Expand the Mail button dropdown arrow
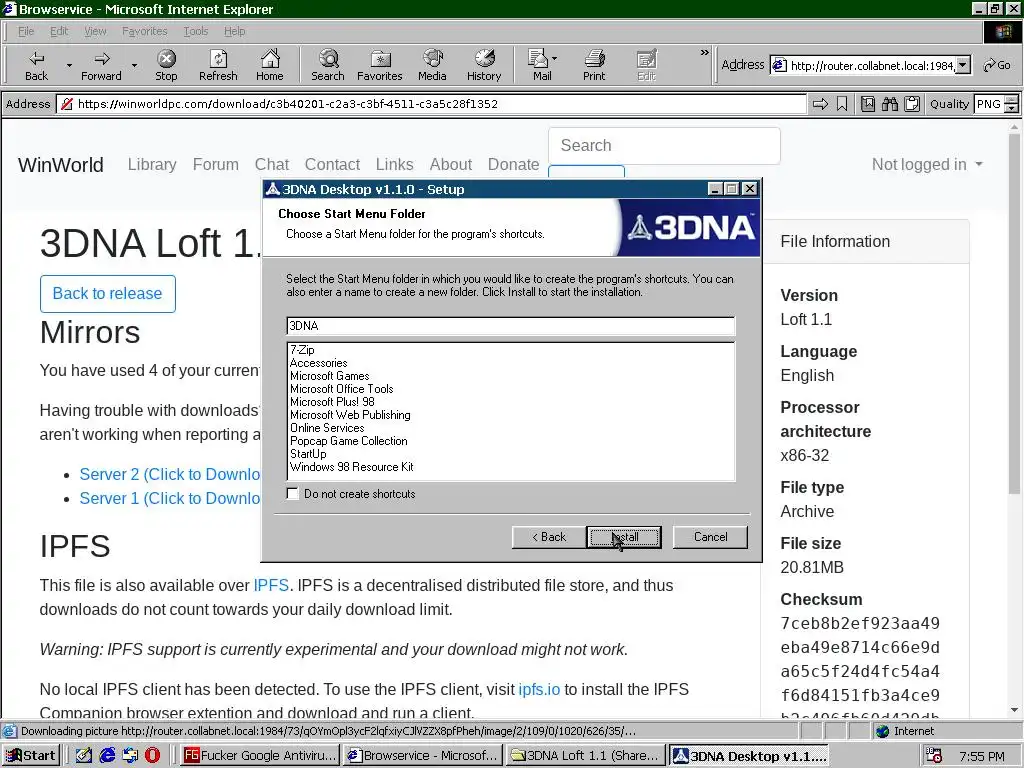 pyautogui.click(x=554, y=59)
